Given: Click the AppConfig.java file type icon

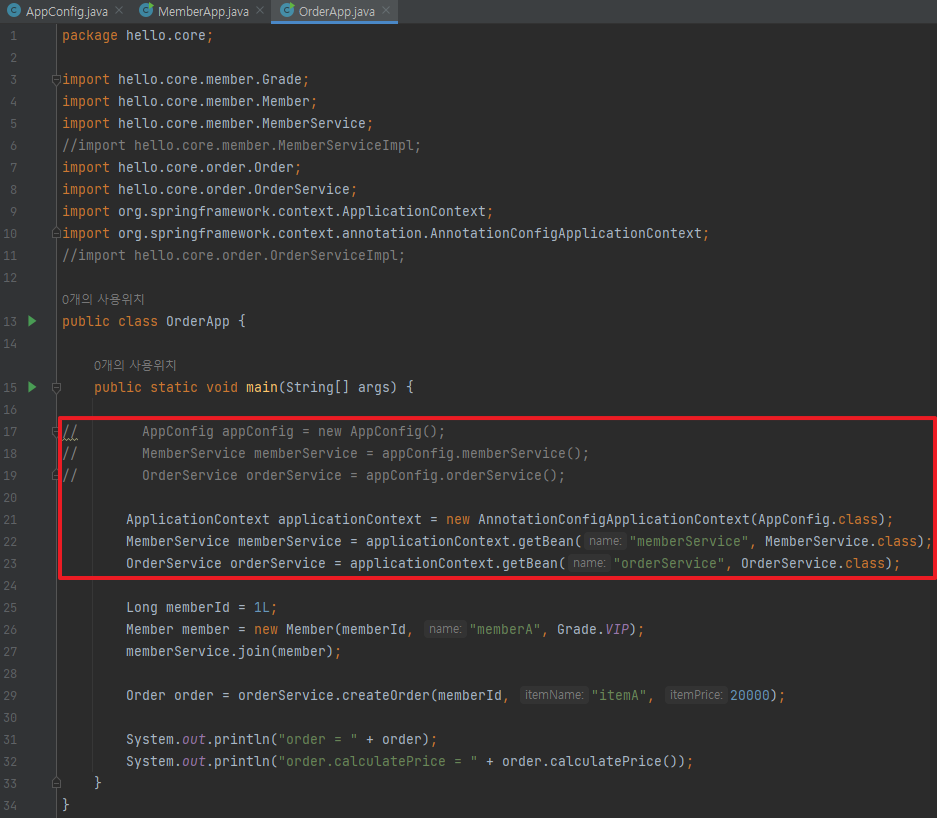Looking at the screenshot, I should coord(13,10).
